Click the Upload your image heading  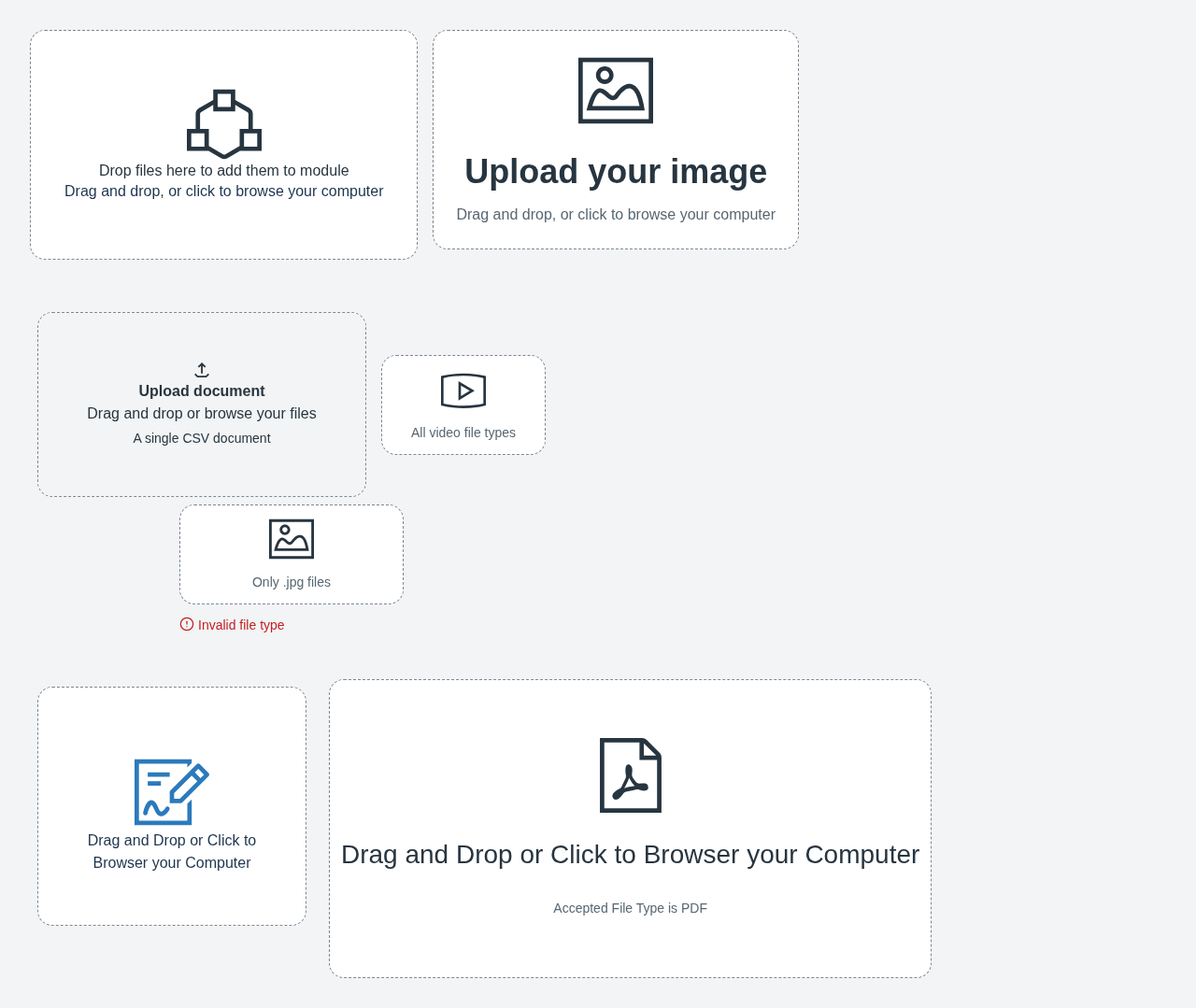(616, 172)
